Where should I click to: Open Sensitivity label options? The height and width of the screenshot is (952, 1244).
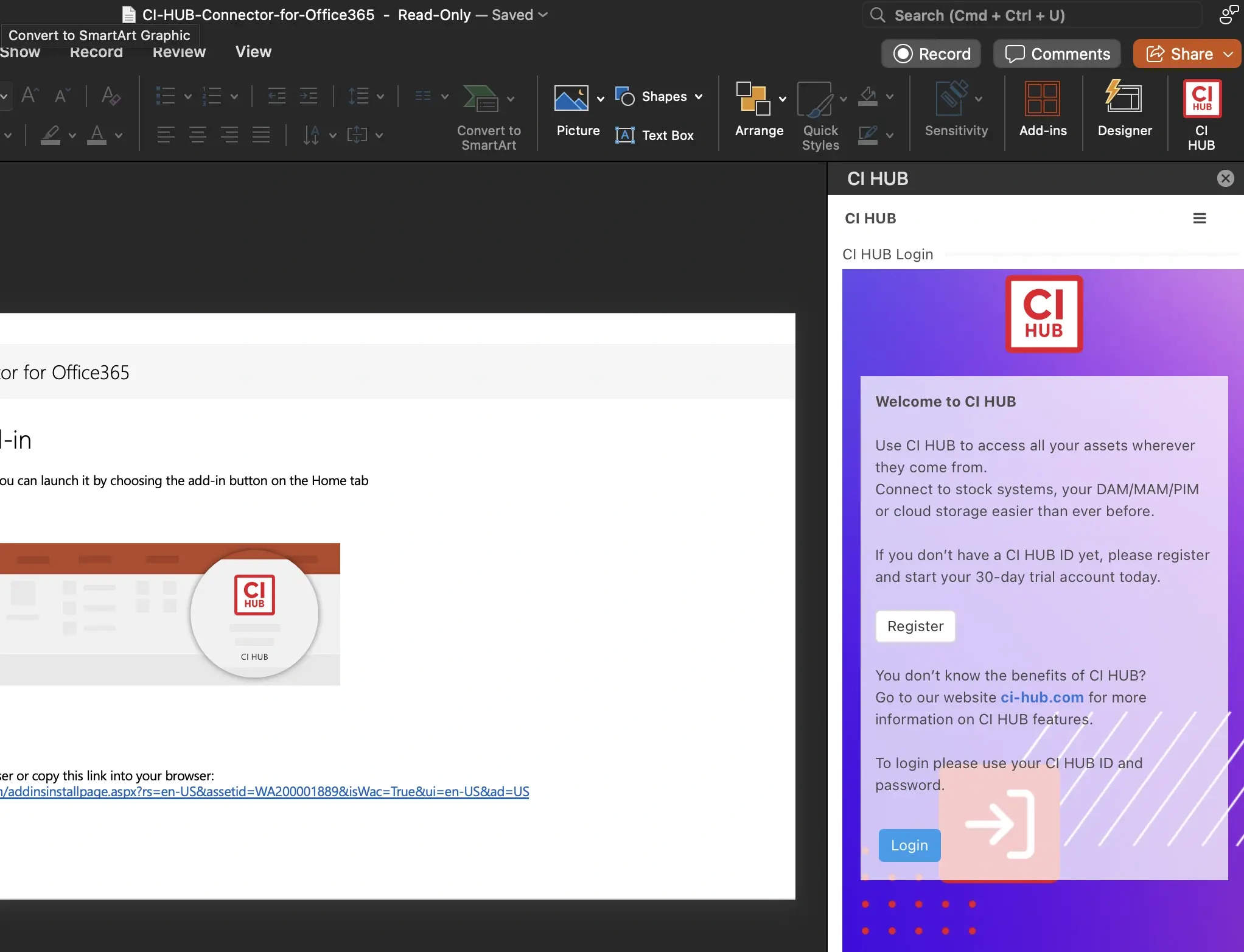956,110
